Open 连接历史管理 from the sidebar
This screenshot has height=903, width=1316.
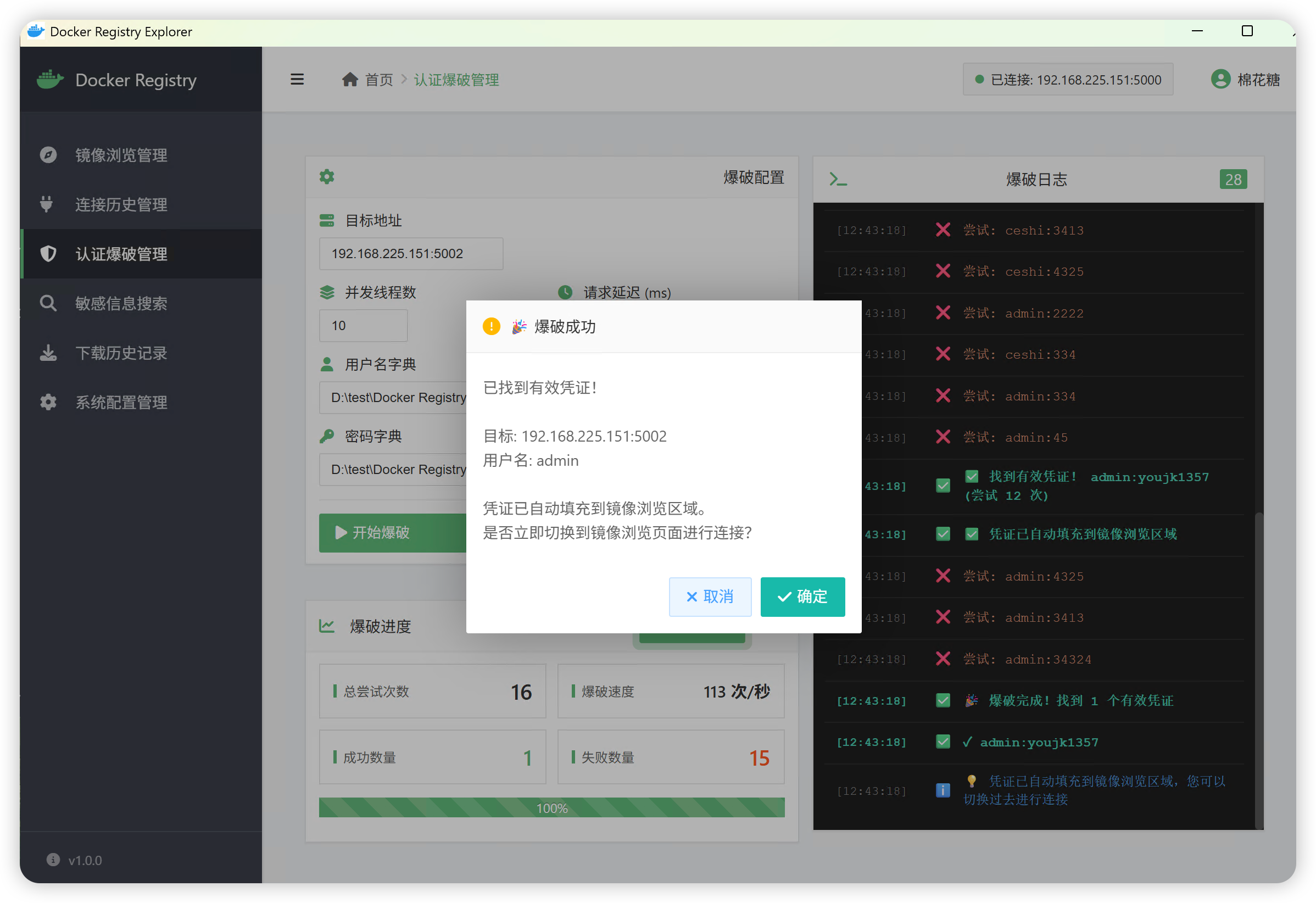(x=121, y=205)
